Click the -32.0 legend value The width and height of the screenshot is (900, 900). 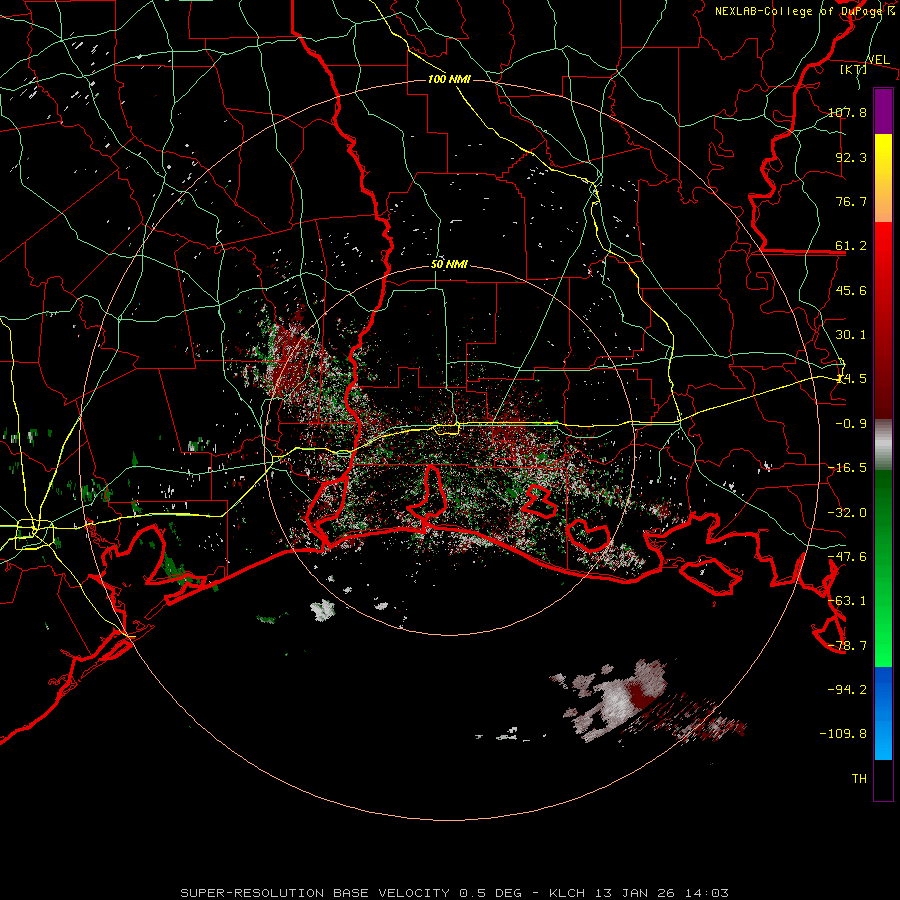click(x=847, y=513)
